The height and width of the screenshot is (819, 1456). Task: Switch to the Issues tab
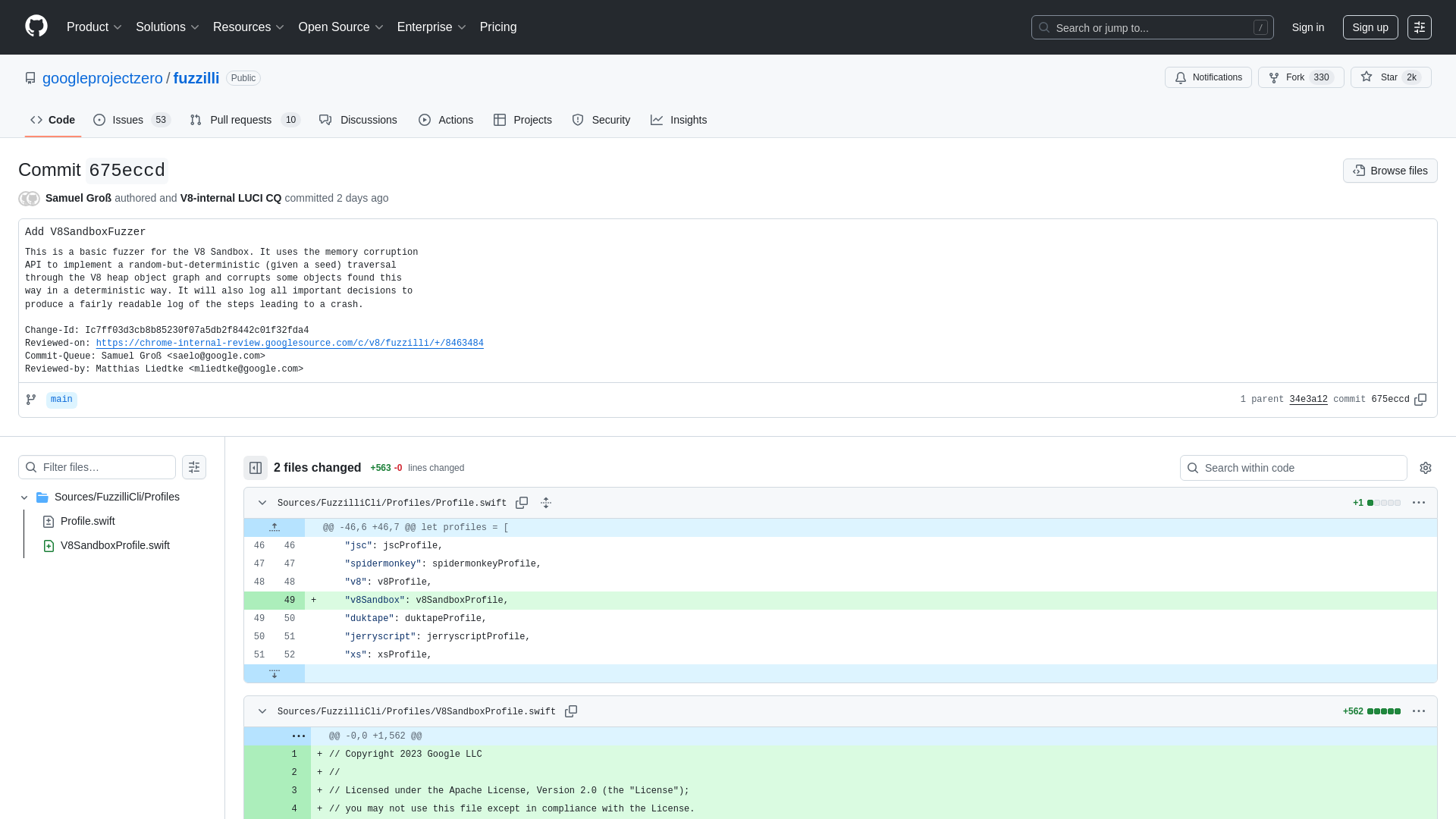click(x=132, y=120)
